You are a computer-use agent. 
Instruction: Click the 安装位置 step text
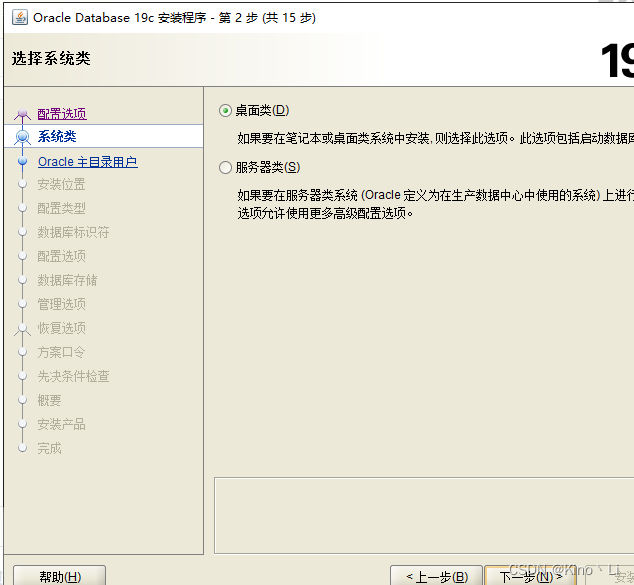pyautogui.click(x=61, y=184)
